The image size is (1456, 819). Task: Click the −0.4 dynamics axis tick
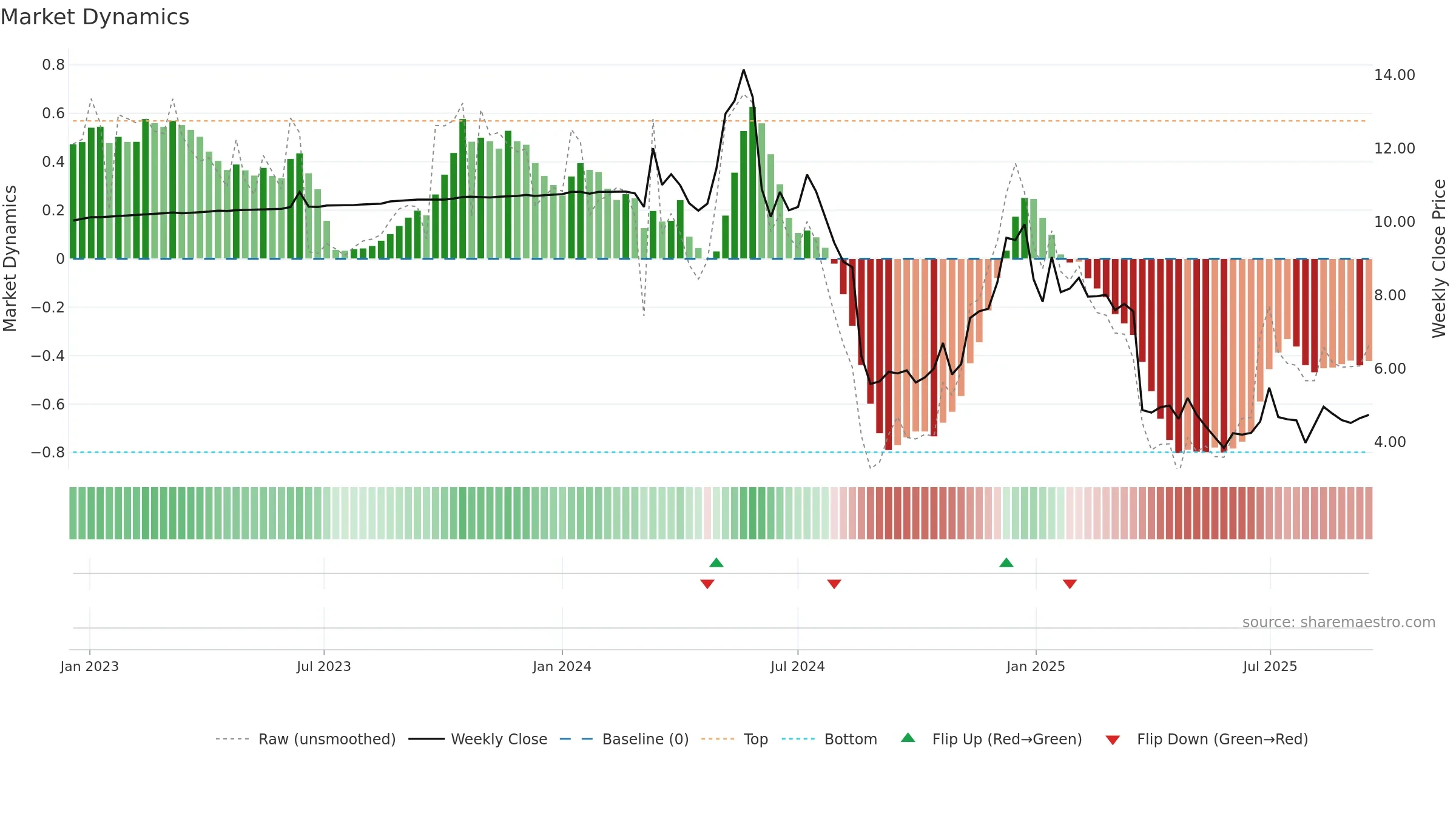(x=48, y=356)
